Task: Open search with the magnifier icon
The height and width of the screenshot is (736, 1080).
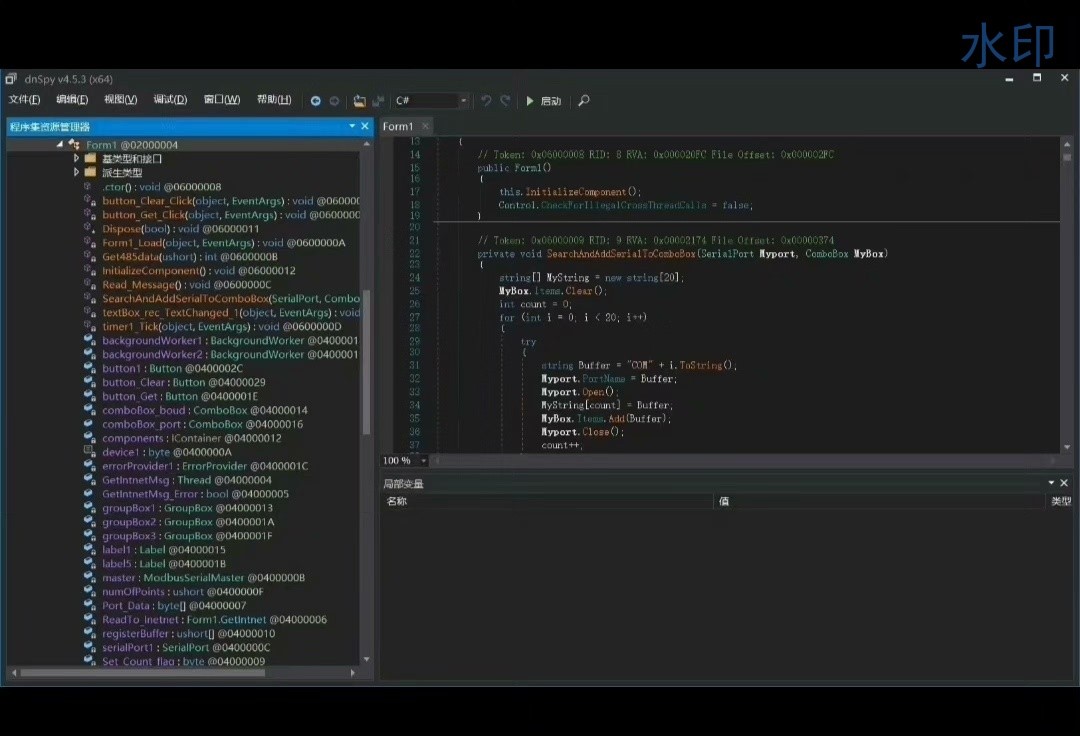Action: (x=584, y=101)
